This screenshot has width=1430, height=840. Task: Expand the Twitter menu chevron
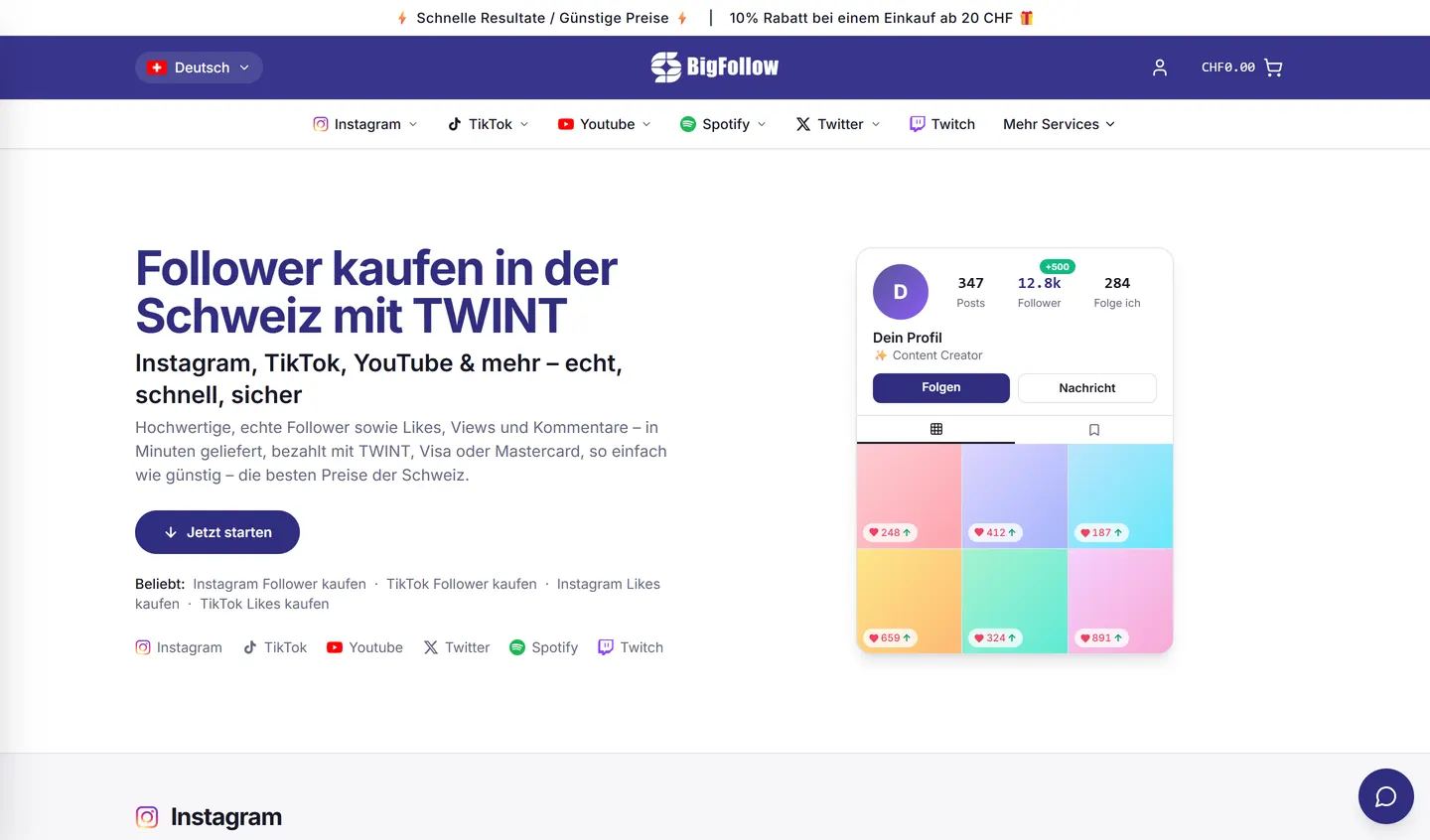tap(876, 124)
